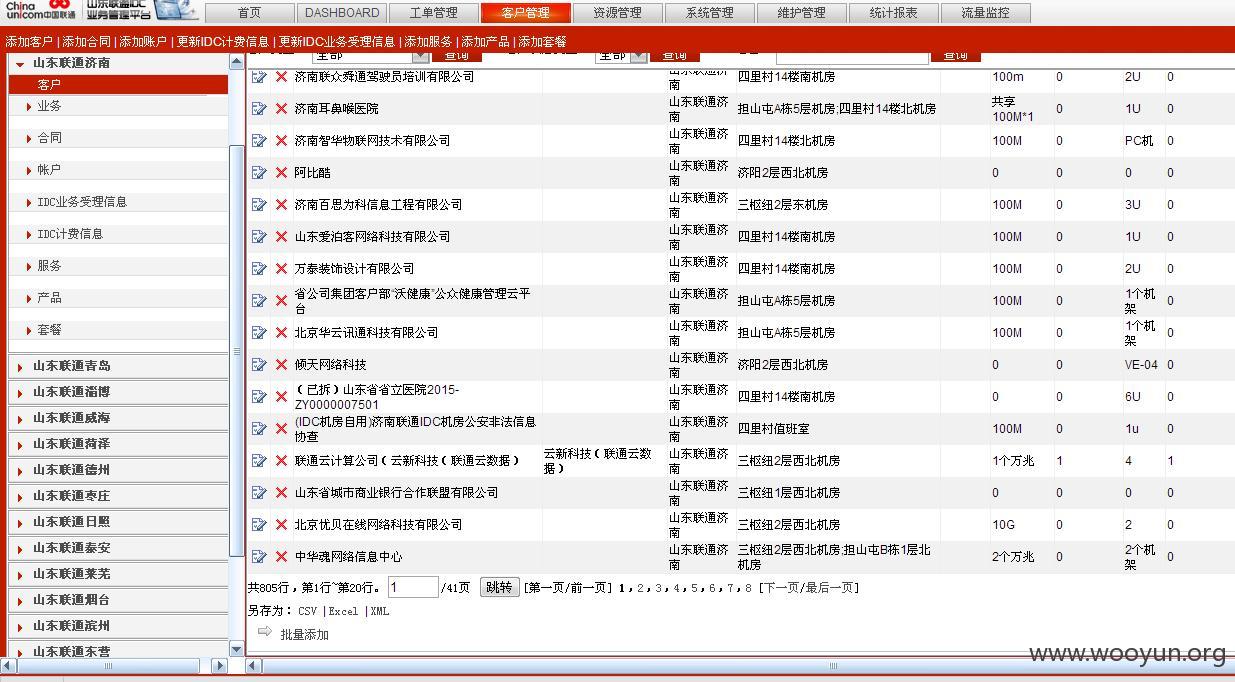This screenshot has width=1235, height=682.
Task: Open the 工单管理 tab
Action: pyautogui.click(x=434, y=13)
